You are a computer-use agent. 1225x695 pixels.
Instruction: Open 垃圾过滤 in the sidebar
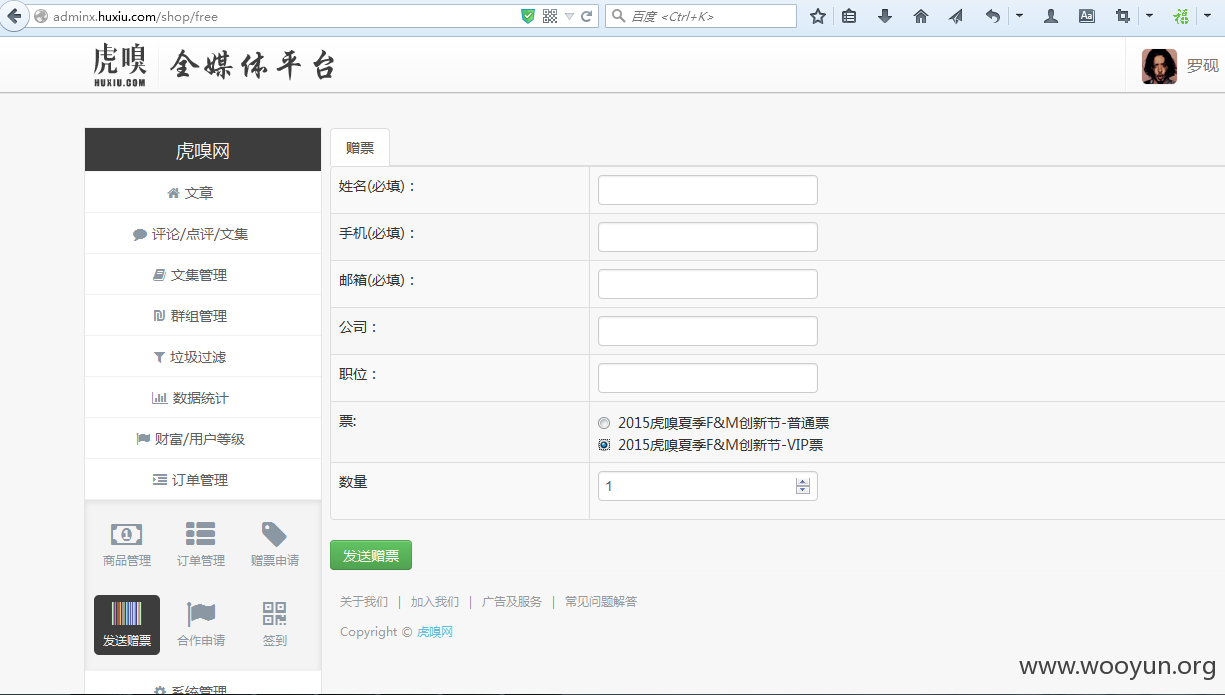click(x=203, y=357)
